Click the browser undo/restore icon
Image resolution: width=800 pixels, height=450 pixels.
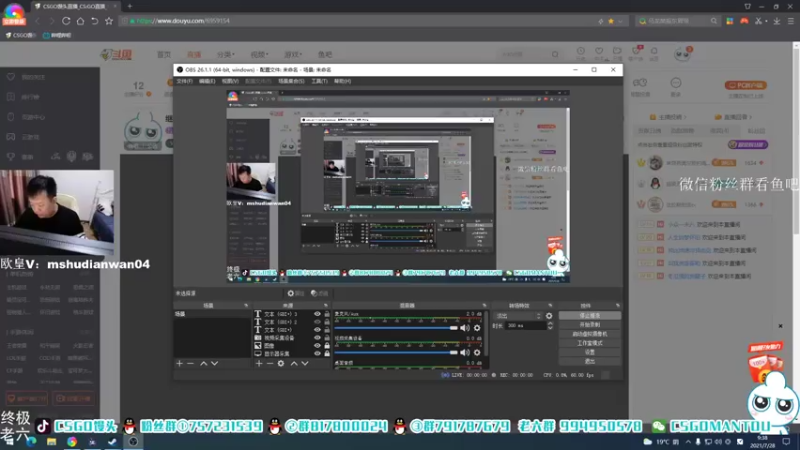pos(94,21)
